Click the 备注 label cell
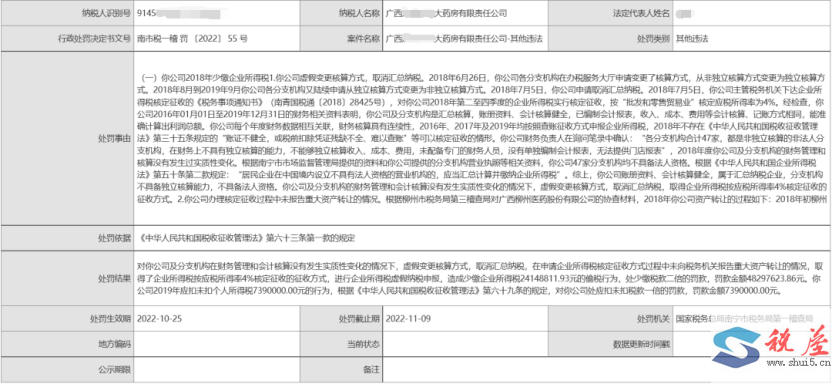Screen dimensions: 832x384 tap(341, 369)
